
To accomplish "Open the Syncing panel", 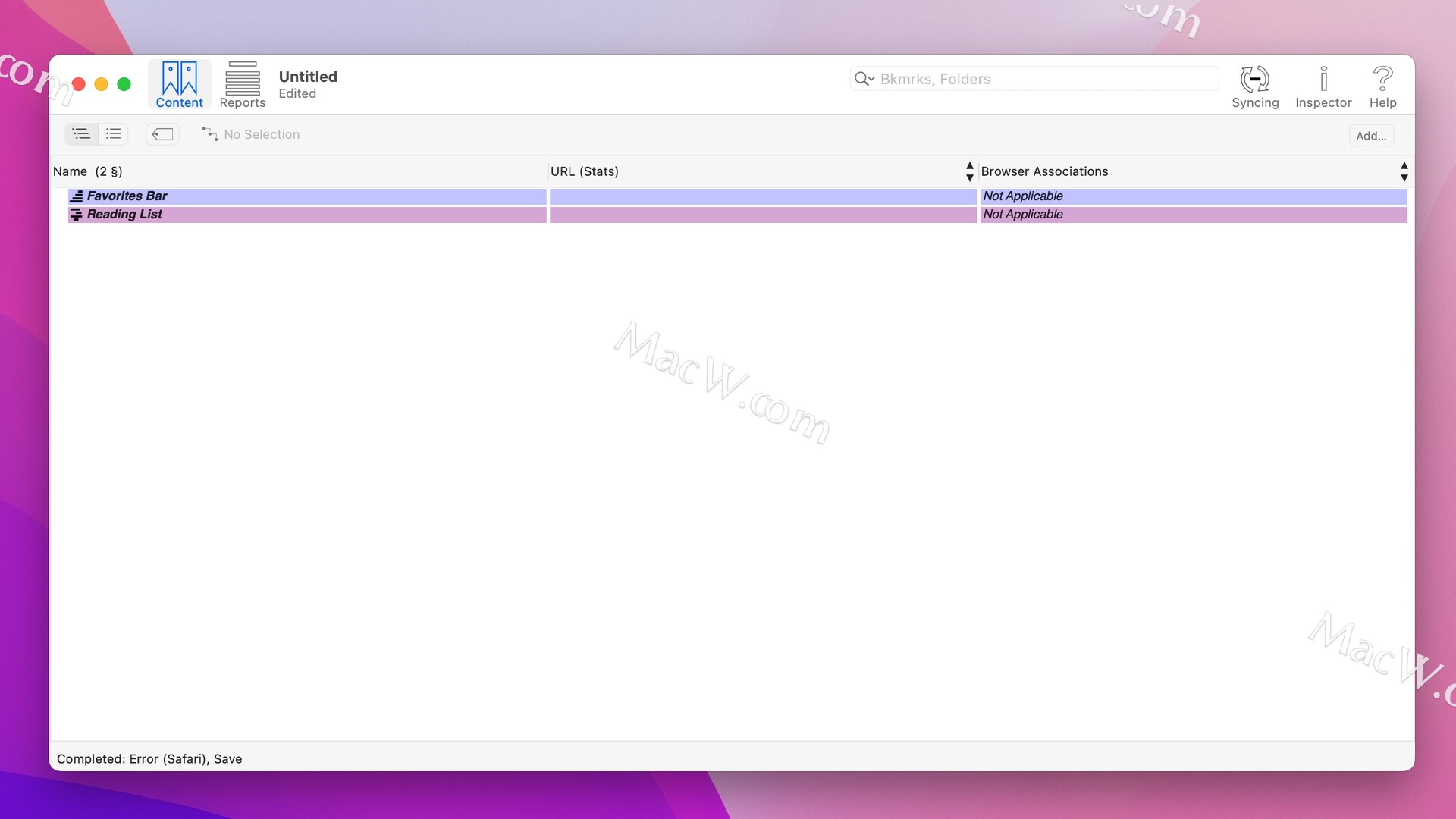I will pyautogui.click(x=1255, y=86).
